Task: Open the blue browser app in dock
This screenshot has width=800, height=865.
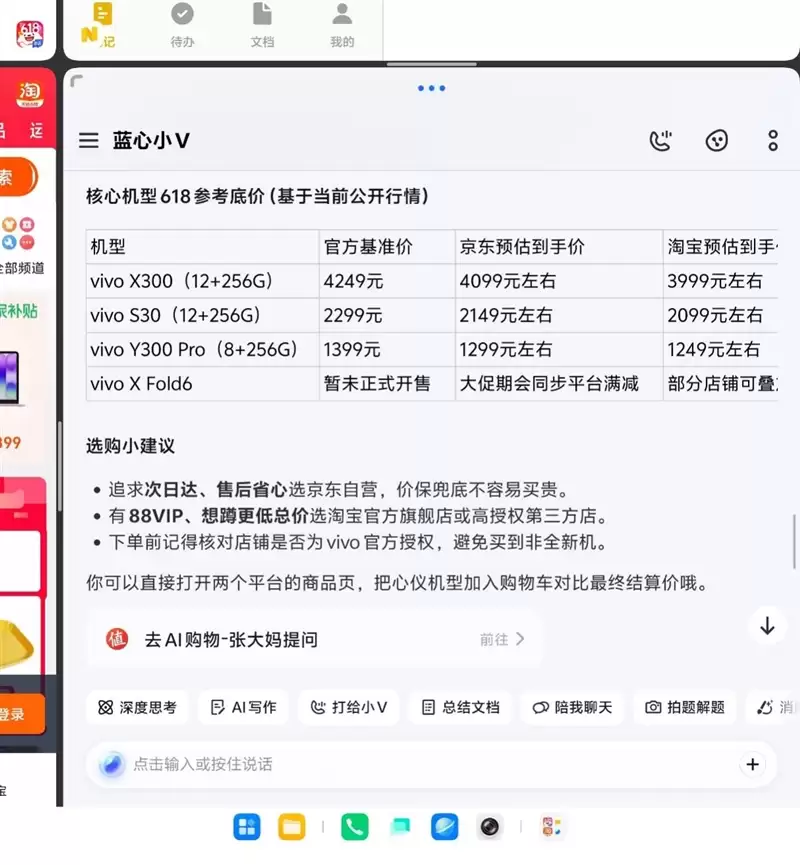Action: pos(445,827)
